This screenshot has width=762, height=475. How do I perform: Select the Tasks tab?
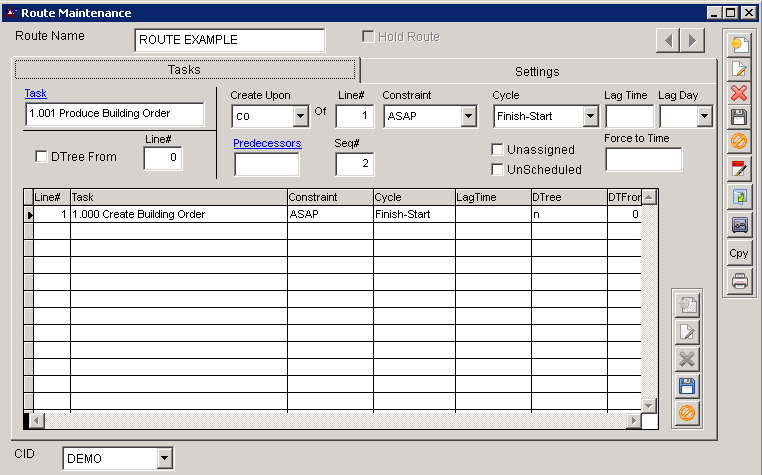(x=184, y=70)
